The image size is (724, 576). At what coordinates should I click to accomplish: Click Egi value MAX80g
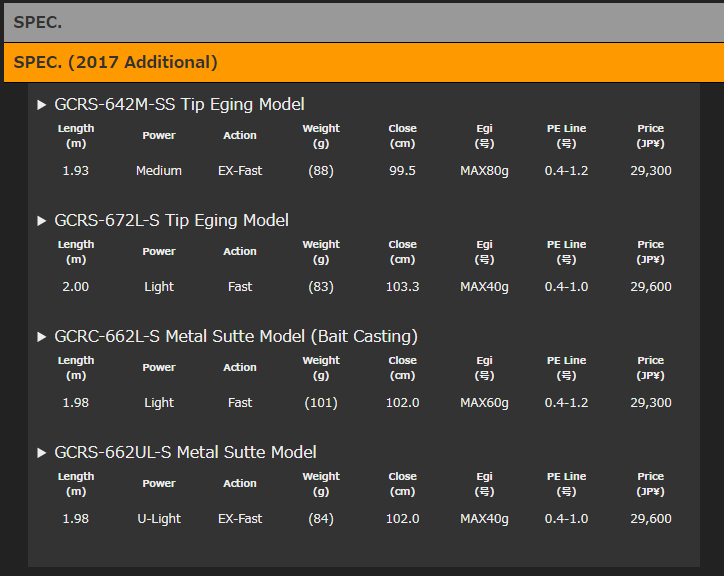(484, 171)
